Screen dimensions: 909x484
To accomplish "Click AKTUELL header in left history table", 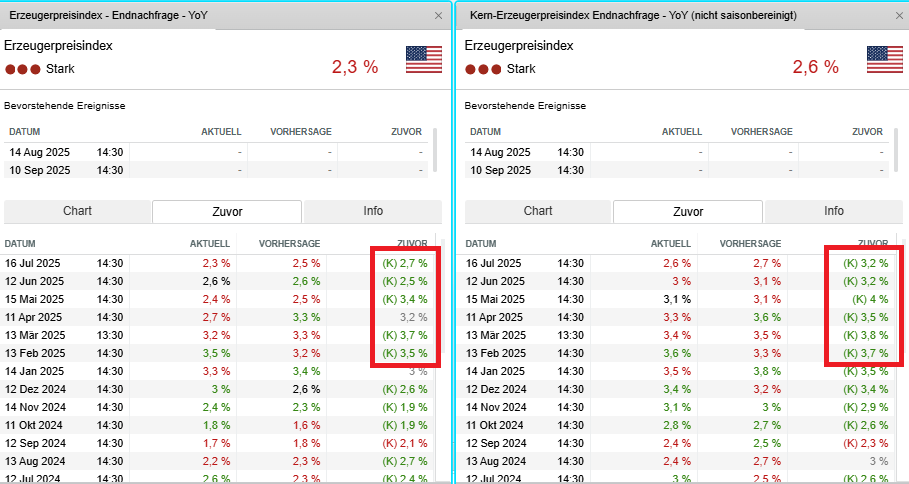I will click(x=210, y=244).
